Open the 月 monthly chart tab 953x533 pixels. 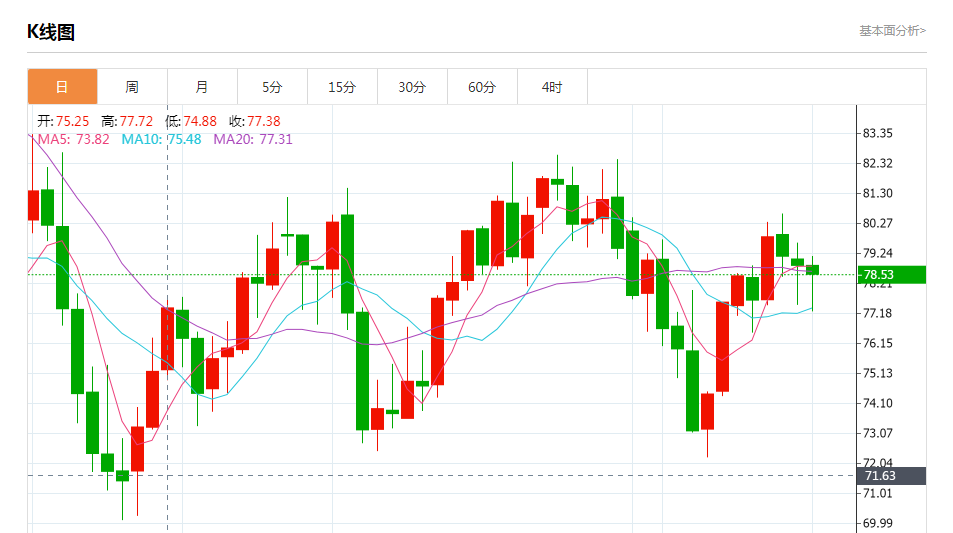(x=202, y=87)
